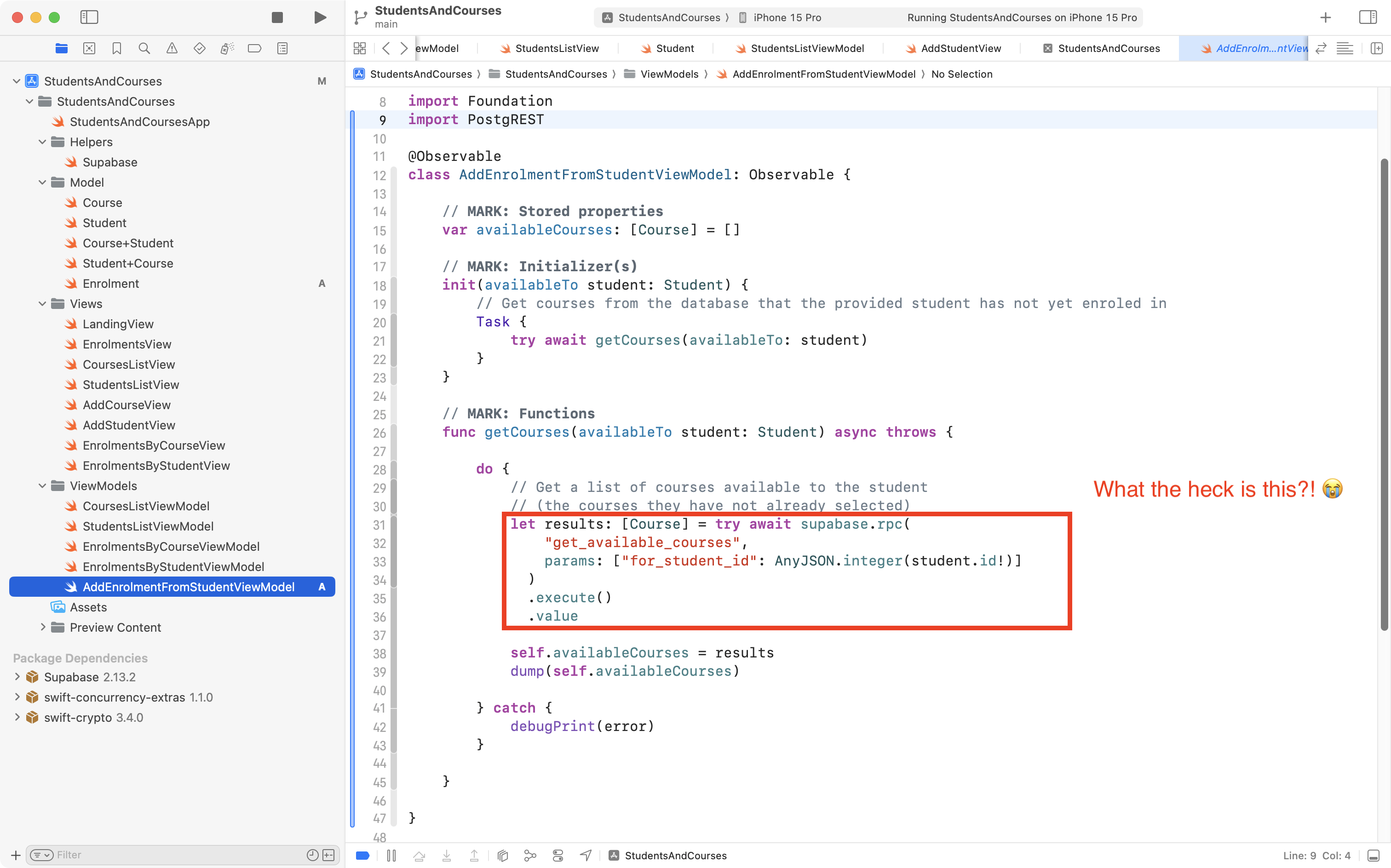The height and width of the screenshot is (868, 1391).
Task: Collapse the Views folder
Action: 42,304
